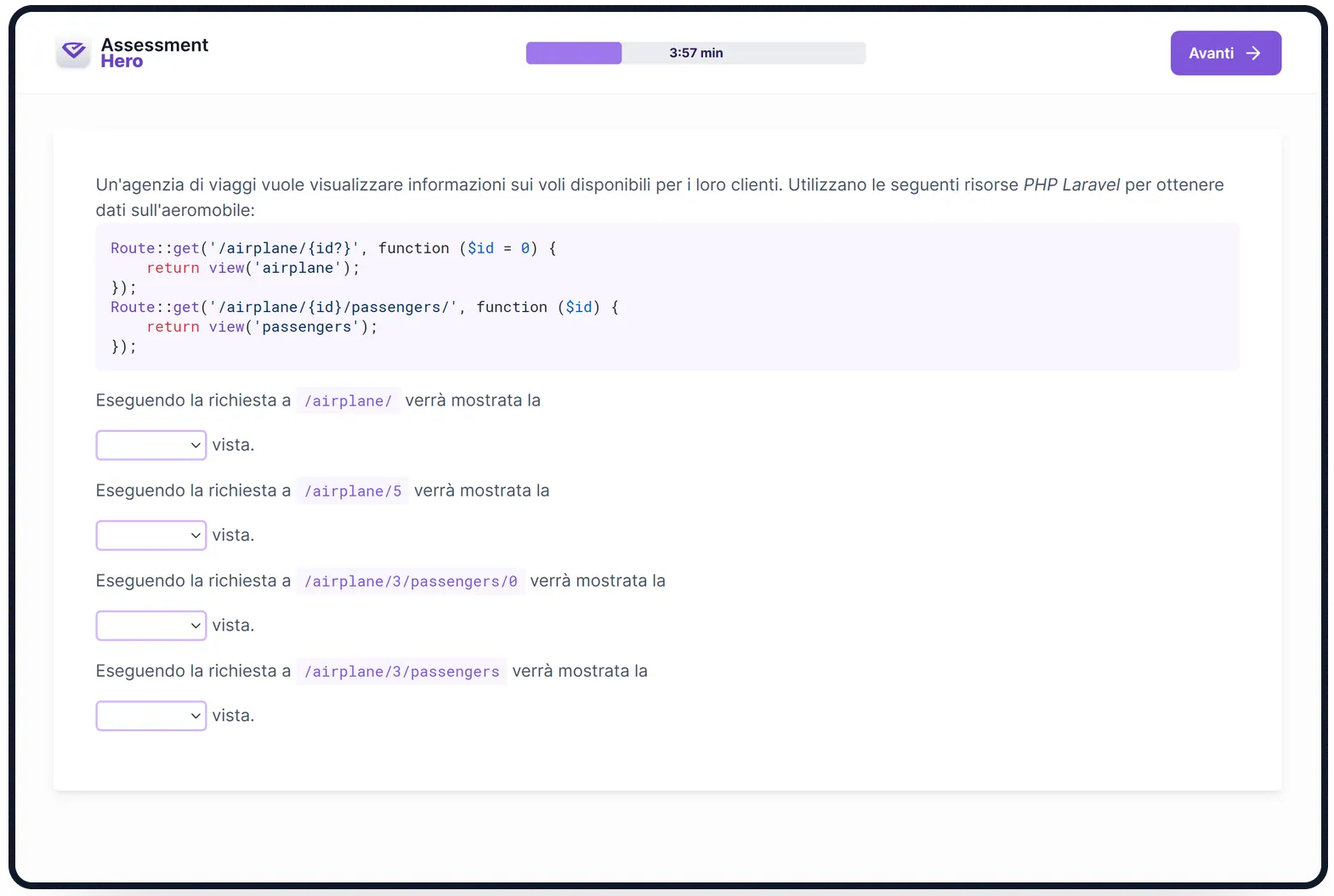Open the last dropdown, below /airplane/3/passengers

pos(151,716)
